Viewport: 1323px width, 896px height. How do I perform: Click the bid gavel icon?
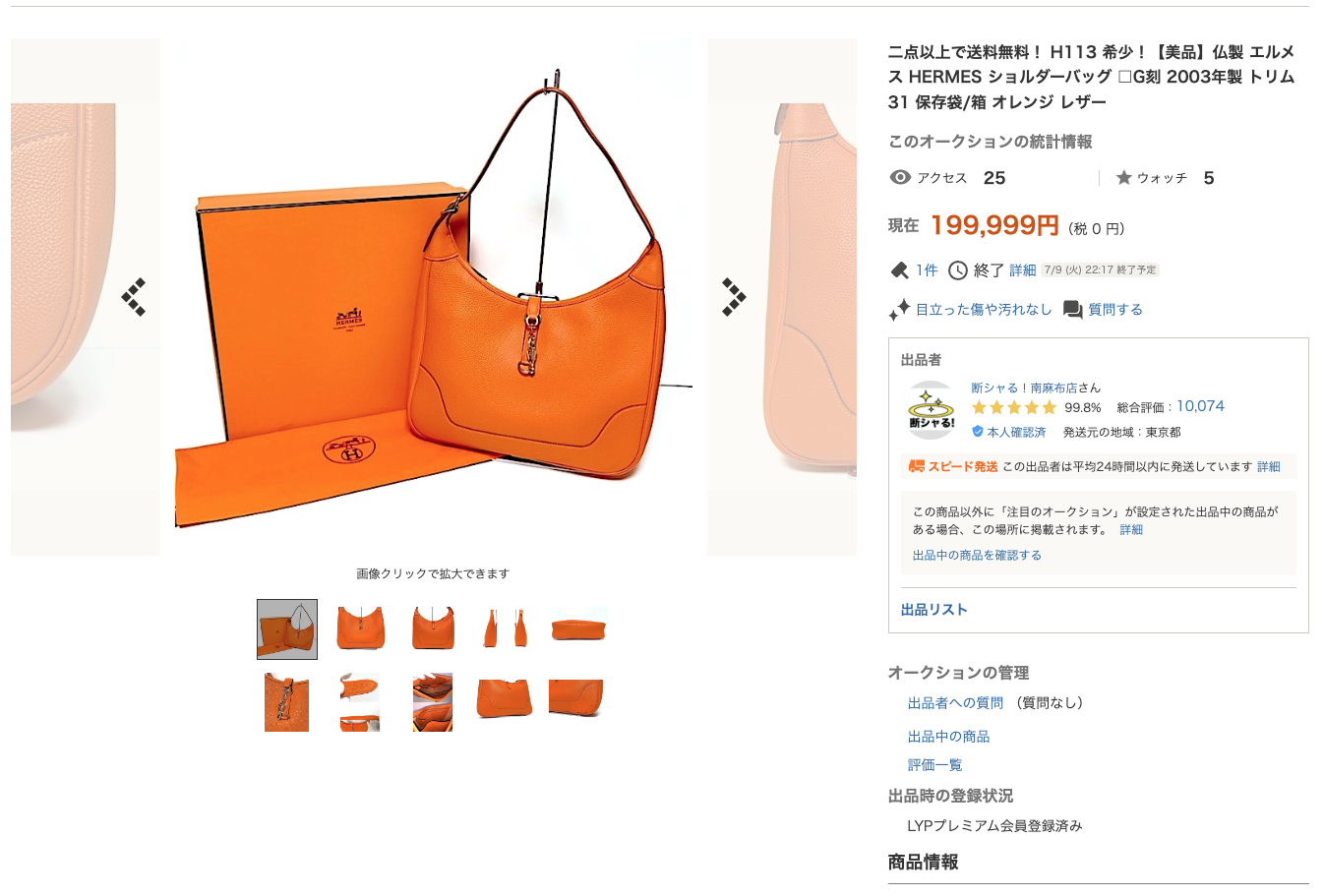tap(899, 270)
